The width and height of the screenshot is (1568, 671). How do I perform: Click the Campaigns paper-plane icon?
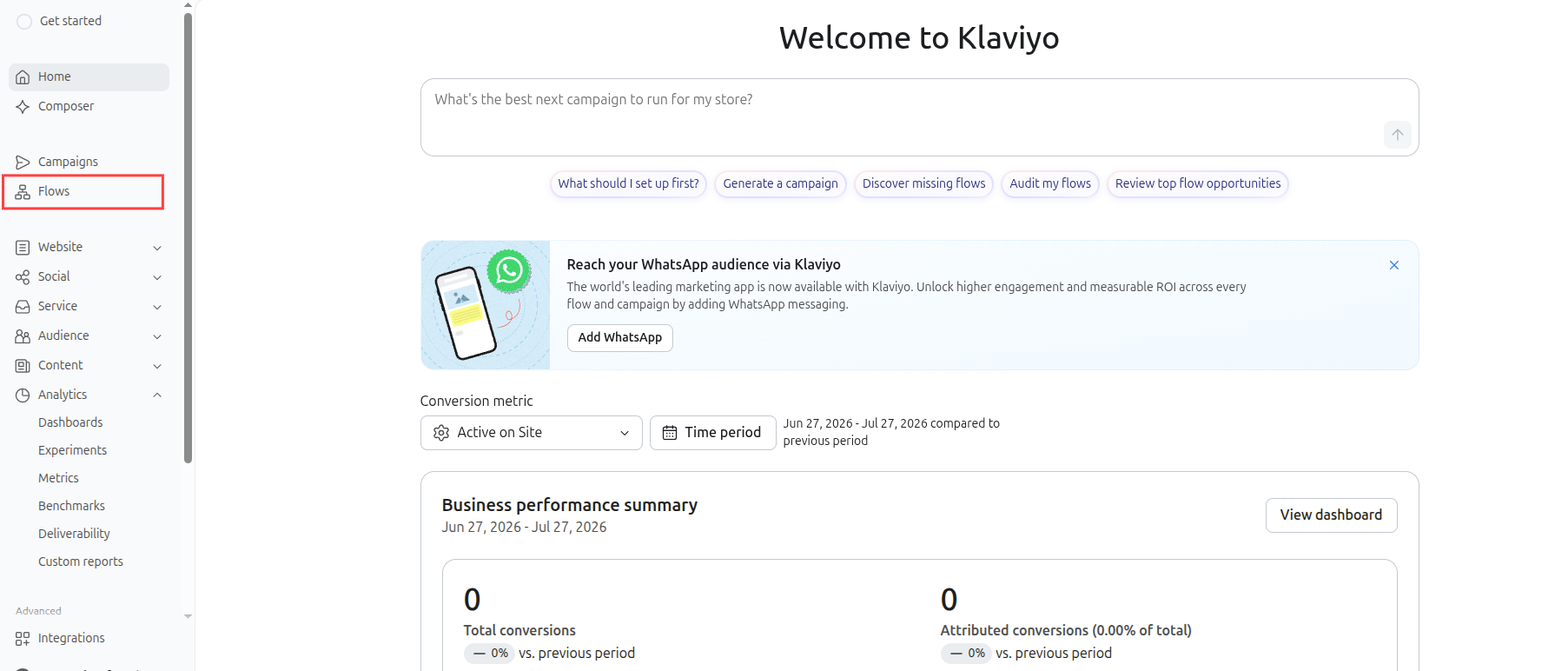(x=23, y=163)
